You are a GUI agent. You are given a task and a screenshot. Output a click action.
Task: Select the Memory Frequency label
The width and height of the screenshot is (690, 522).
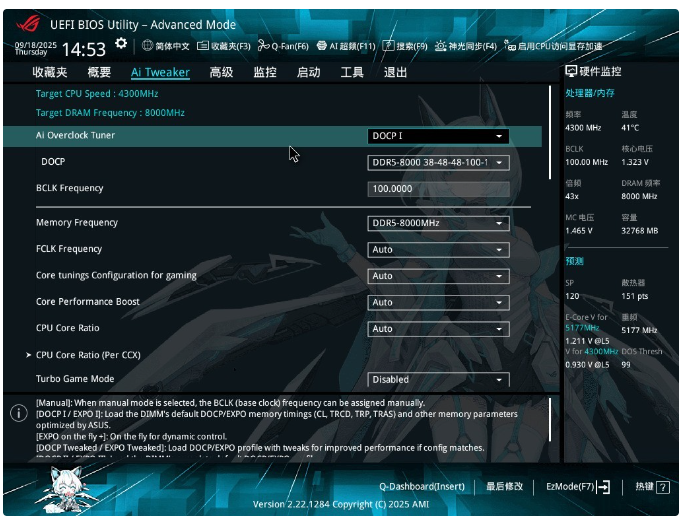[x=77, y=223]
